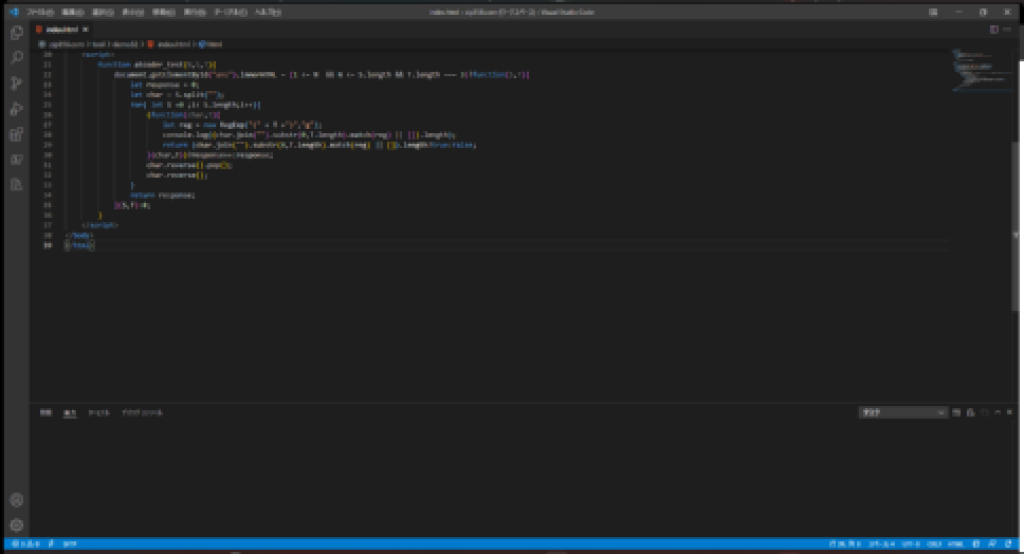Click the for loop code line
Viewport: 1024px width, 554px height.
[x=195, y=105]
